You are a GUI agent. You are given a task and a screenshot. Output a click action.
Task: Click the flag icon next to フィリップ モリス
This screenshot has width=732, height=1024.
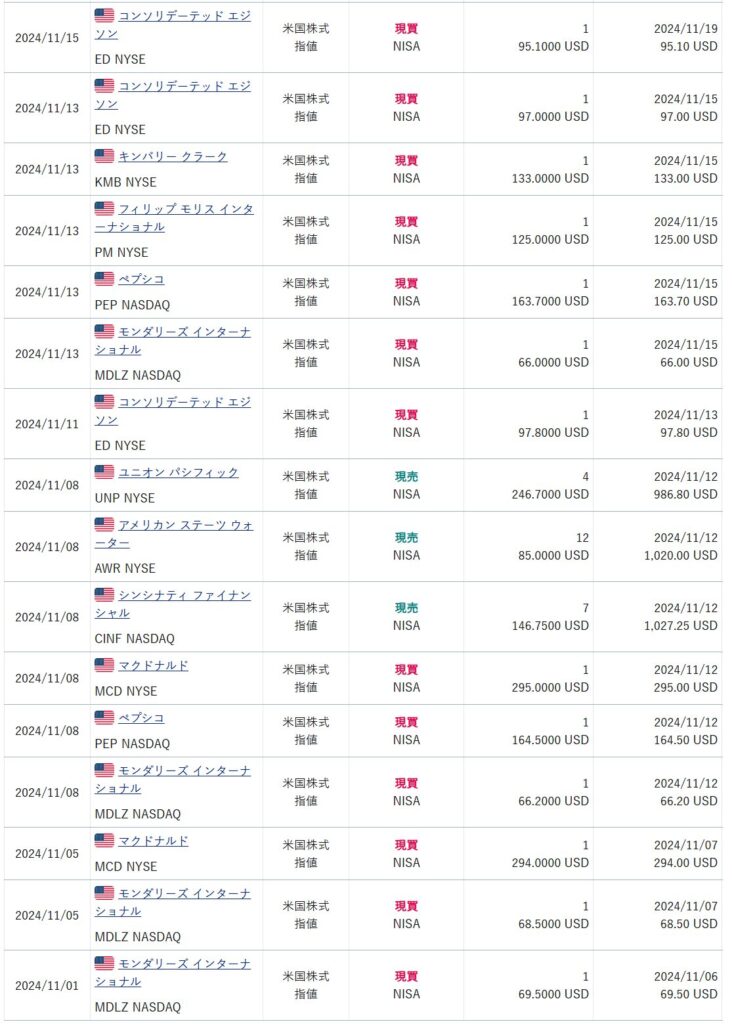[104, 209]
